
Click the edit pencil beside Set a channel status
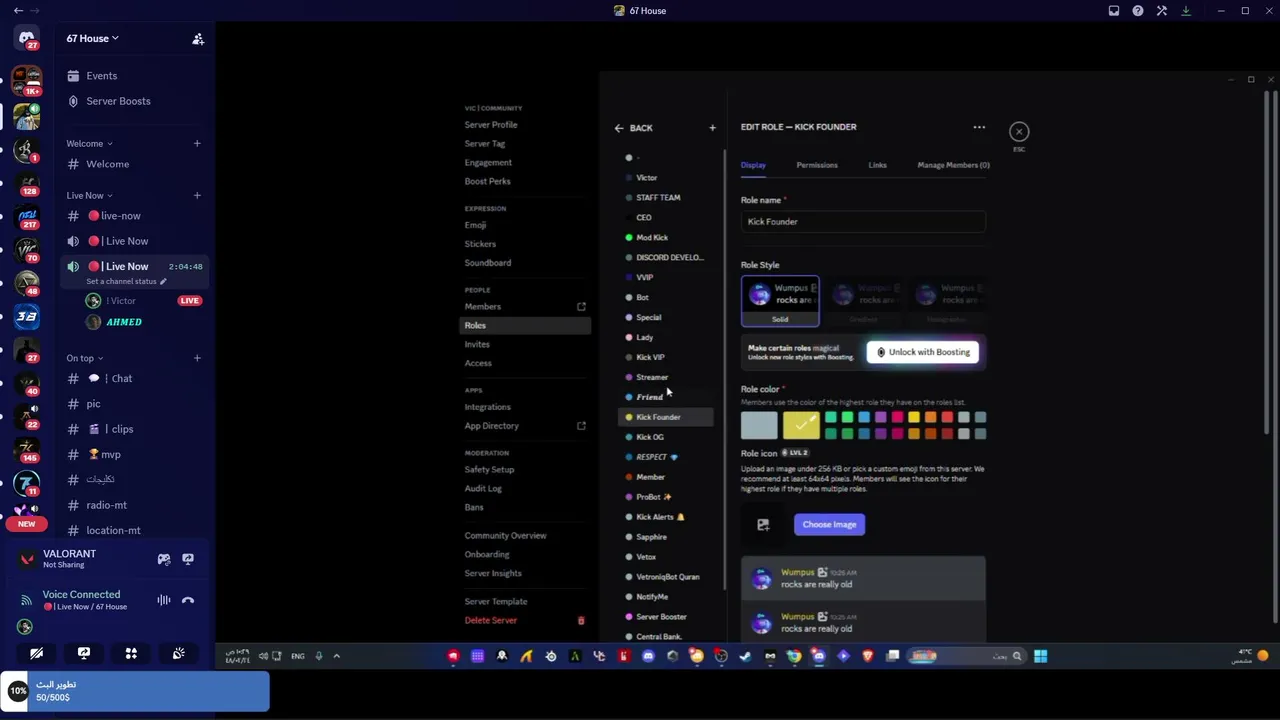pos(163,282)
